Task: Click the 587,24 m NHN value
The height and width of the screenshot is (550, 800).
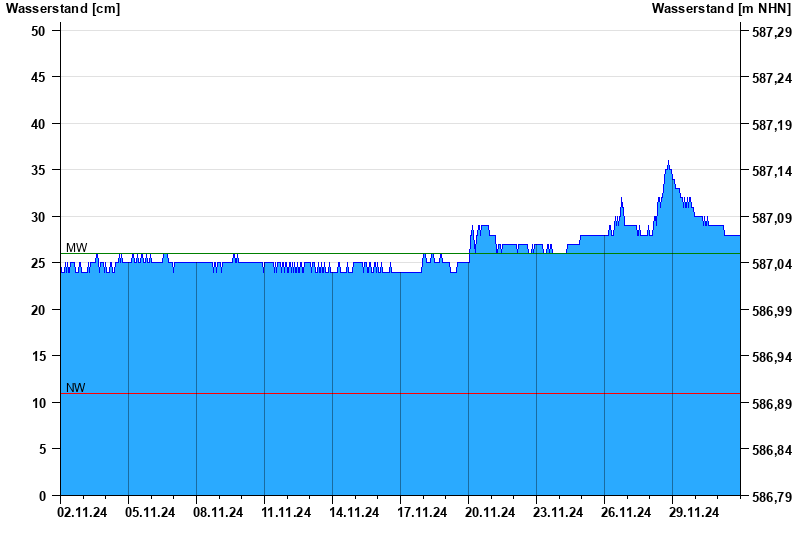Action: [772, 79]
